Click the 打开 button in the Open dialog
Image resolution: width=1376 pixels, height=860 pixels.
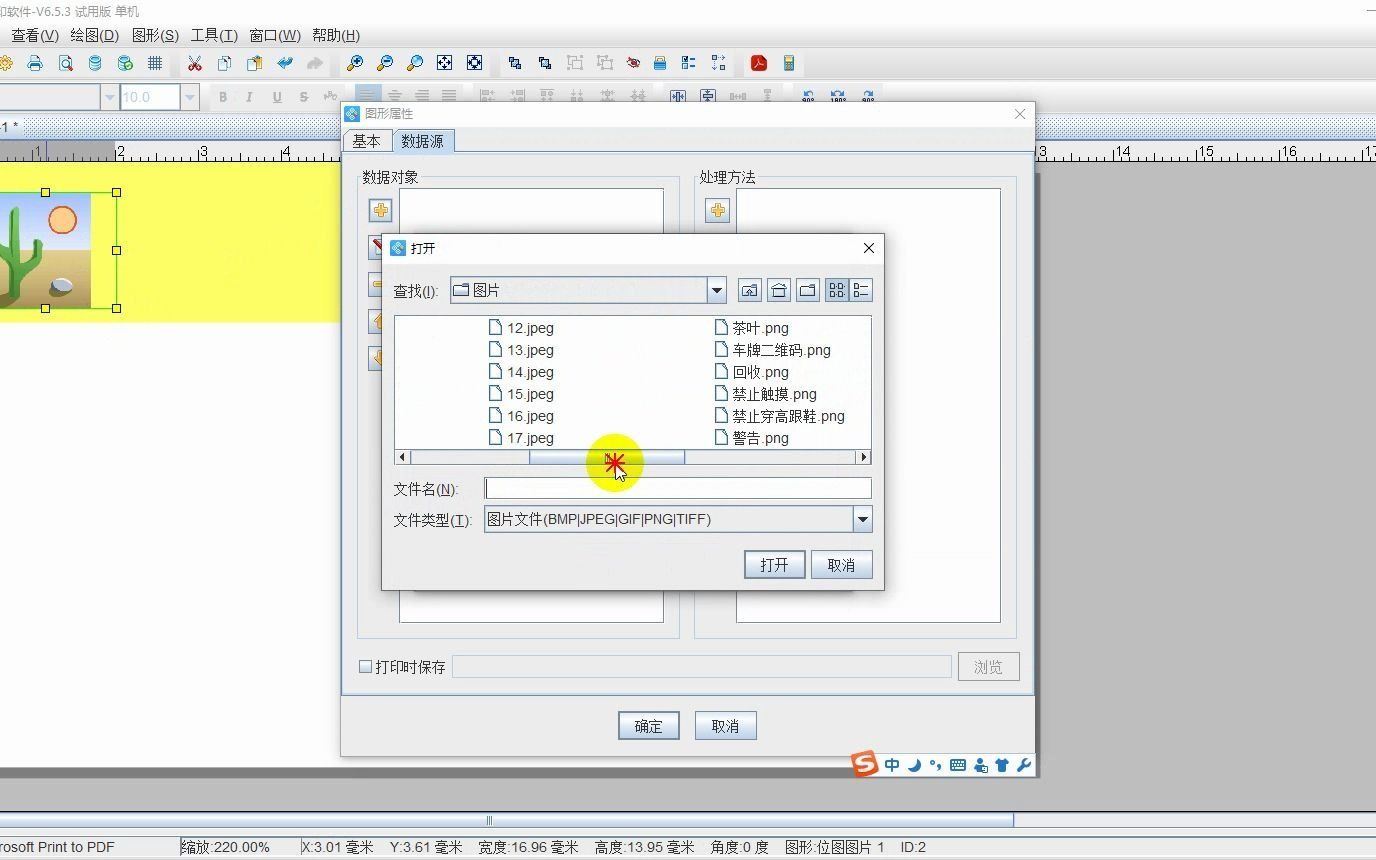point(774,565)
